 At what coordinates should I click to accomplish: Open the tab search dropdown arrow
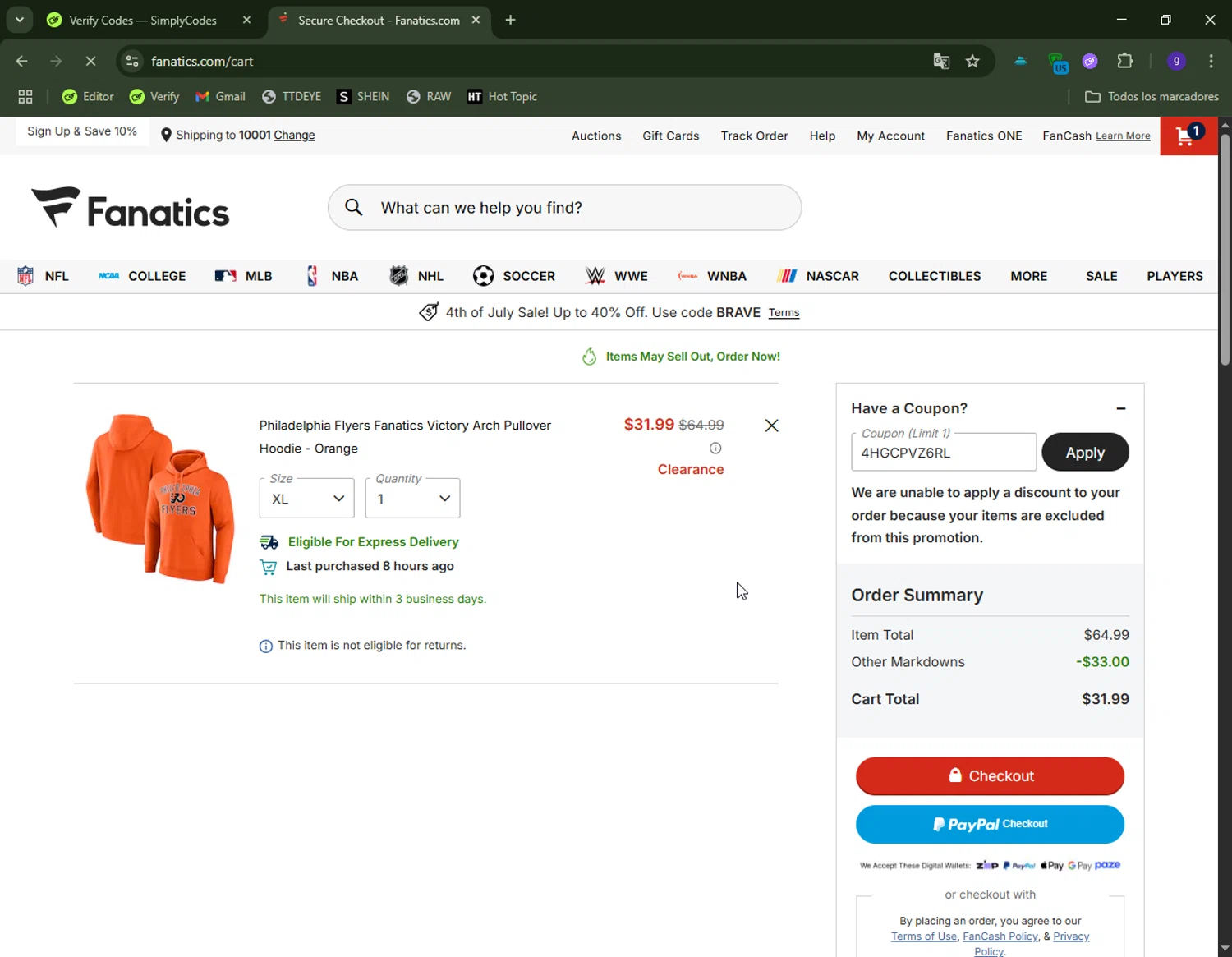pos(20,20)
